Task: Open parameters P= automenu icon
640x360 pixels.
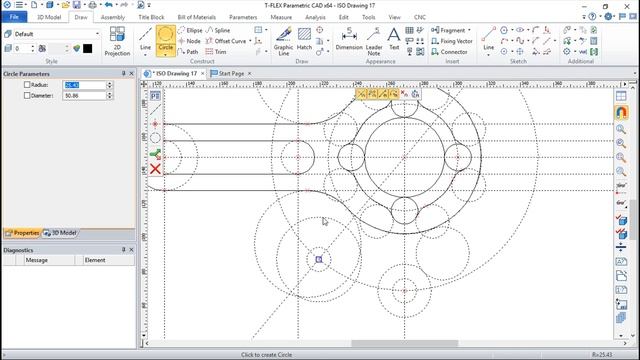Action: click(x=155, y=96)
